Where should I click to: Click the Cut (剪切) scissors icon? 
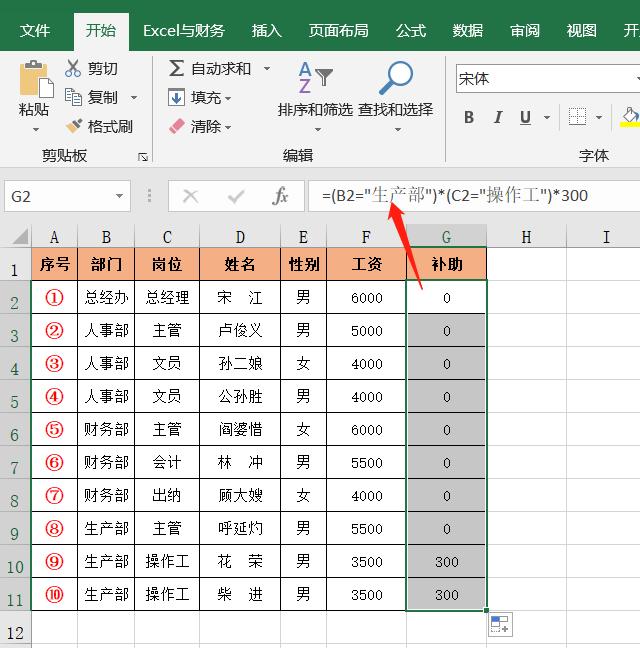pos(73,69)
